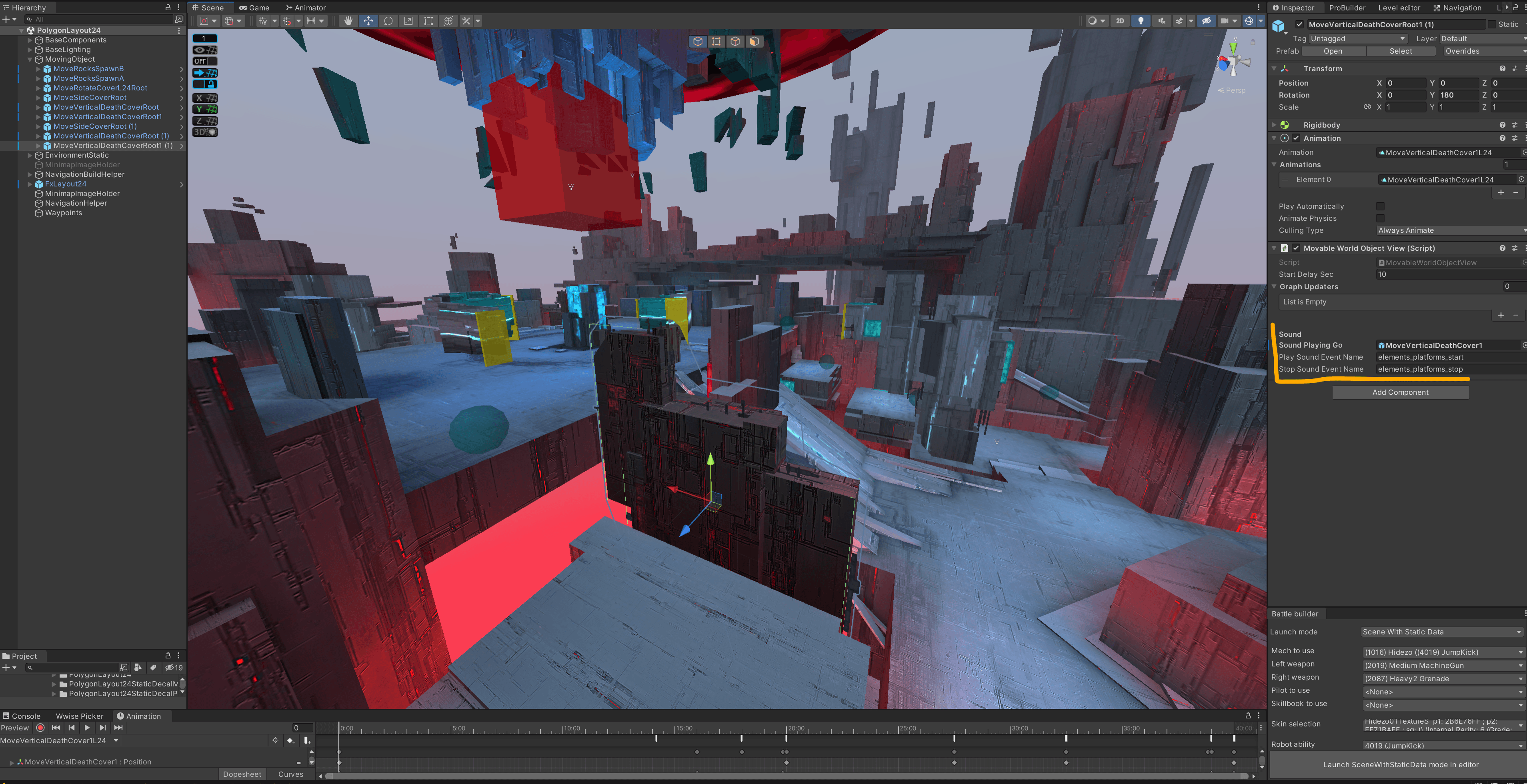Open the Level editor tab
The width and height of the screenshot is (1527, 784).
point(1399,8)
